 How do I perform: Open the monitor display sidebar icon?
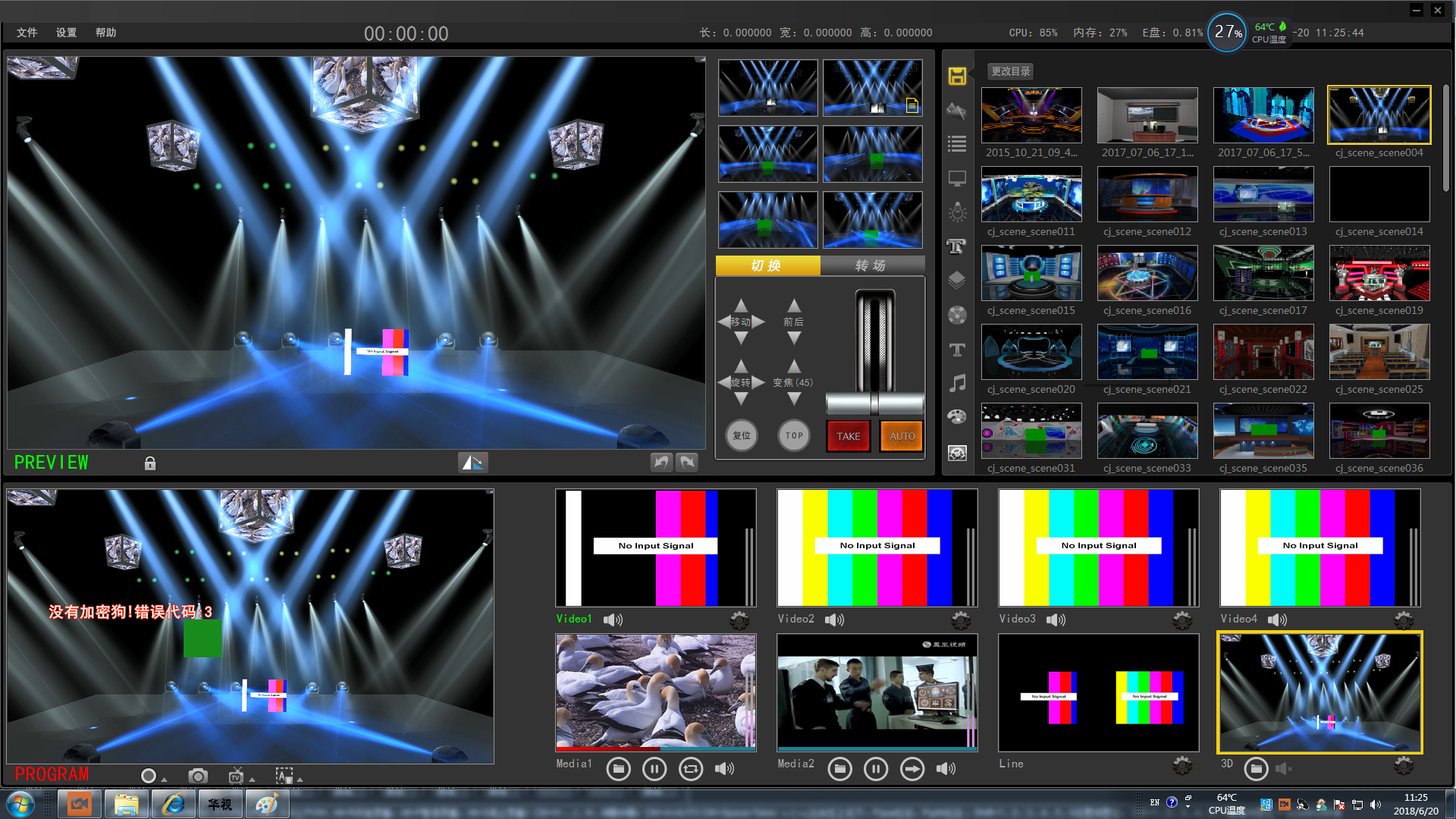click(x=957, y=179)
